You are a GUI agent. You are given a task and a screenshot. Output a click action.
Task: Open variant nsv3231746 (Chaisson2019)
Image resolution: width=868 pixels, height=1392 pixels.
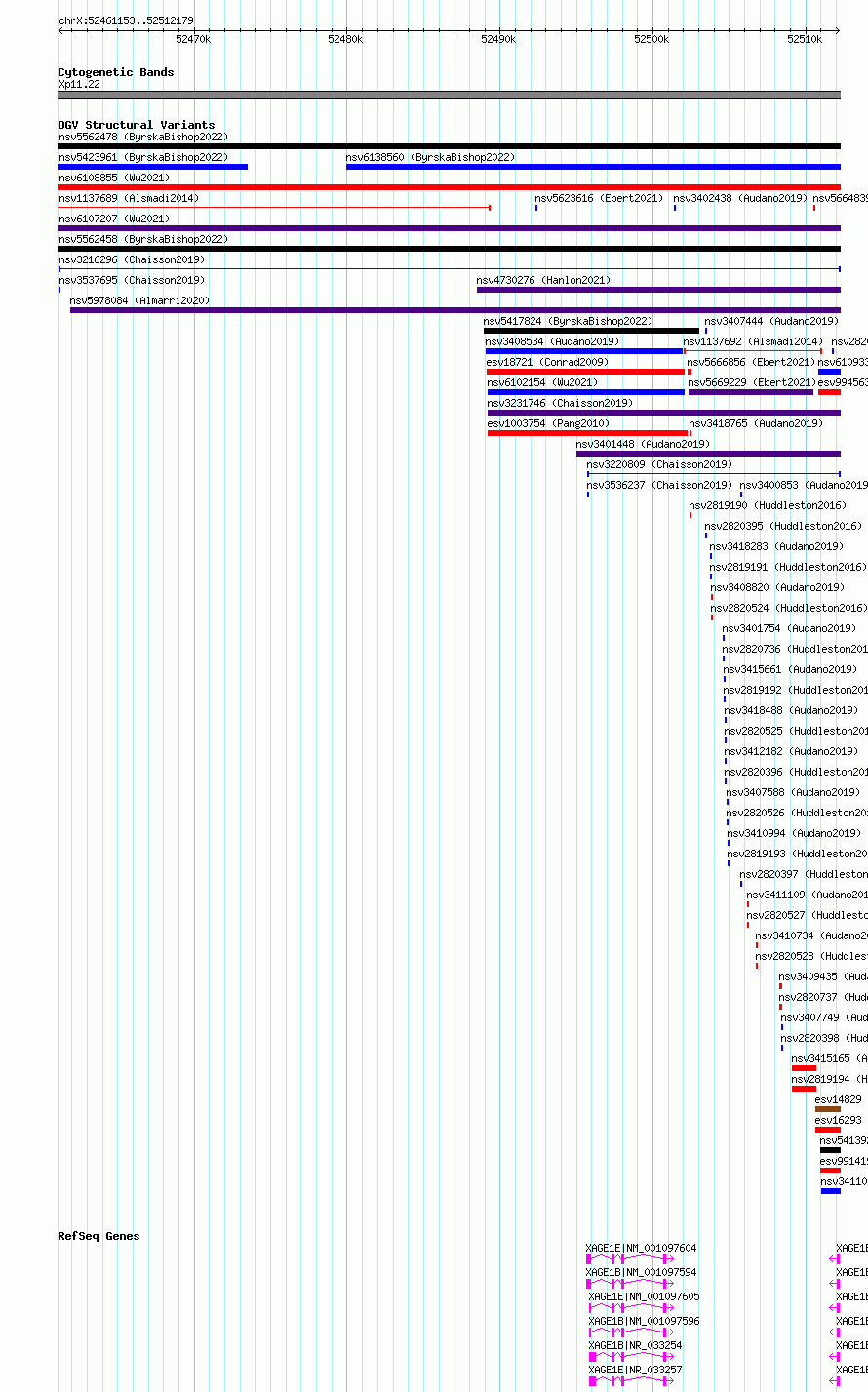coord(560,403)
